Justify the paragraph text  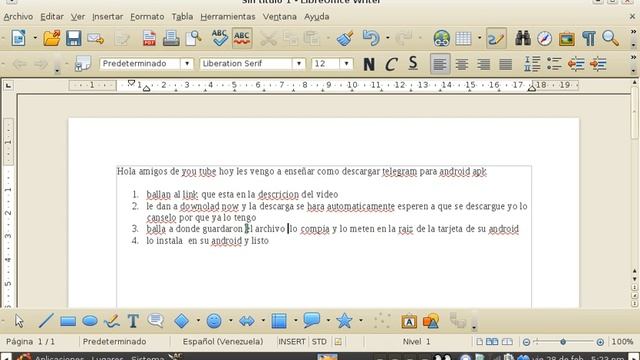tap(505, 64)
